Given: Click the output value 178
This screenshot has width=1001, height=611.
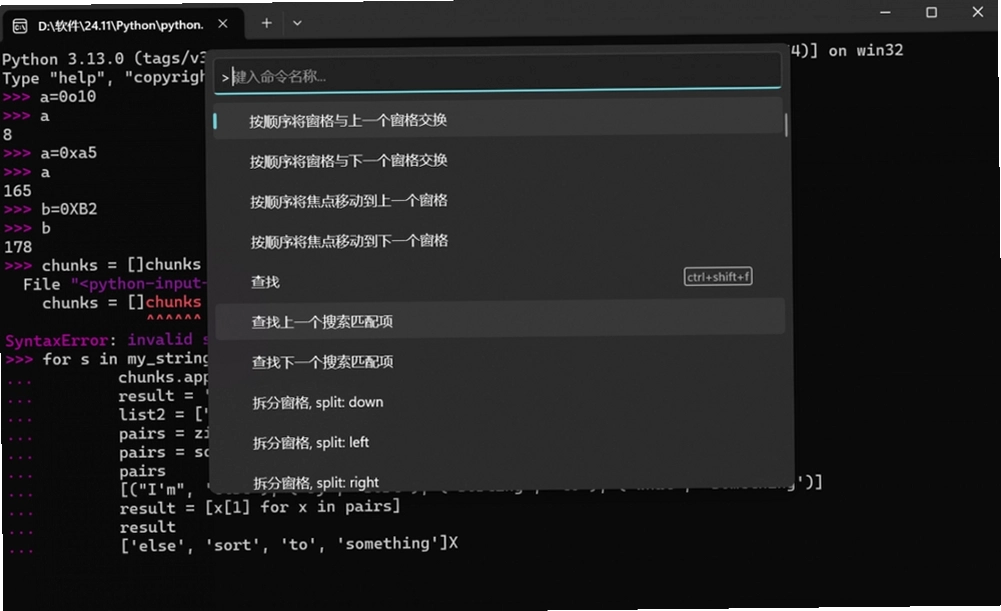Looking at the screenshot, I should (x=18, y=247).
